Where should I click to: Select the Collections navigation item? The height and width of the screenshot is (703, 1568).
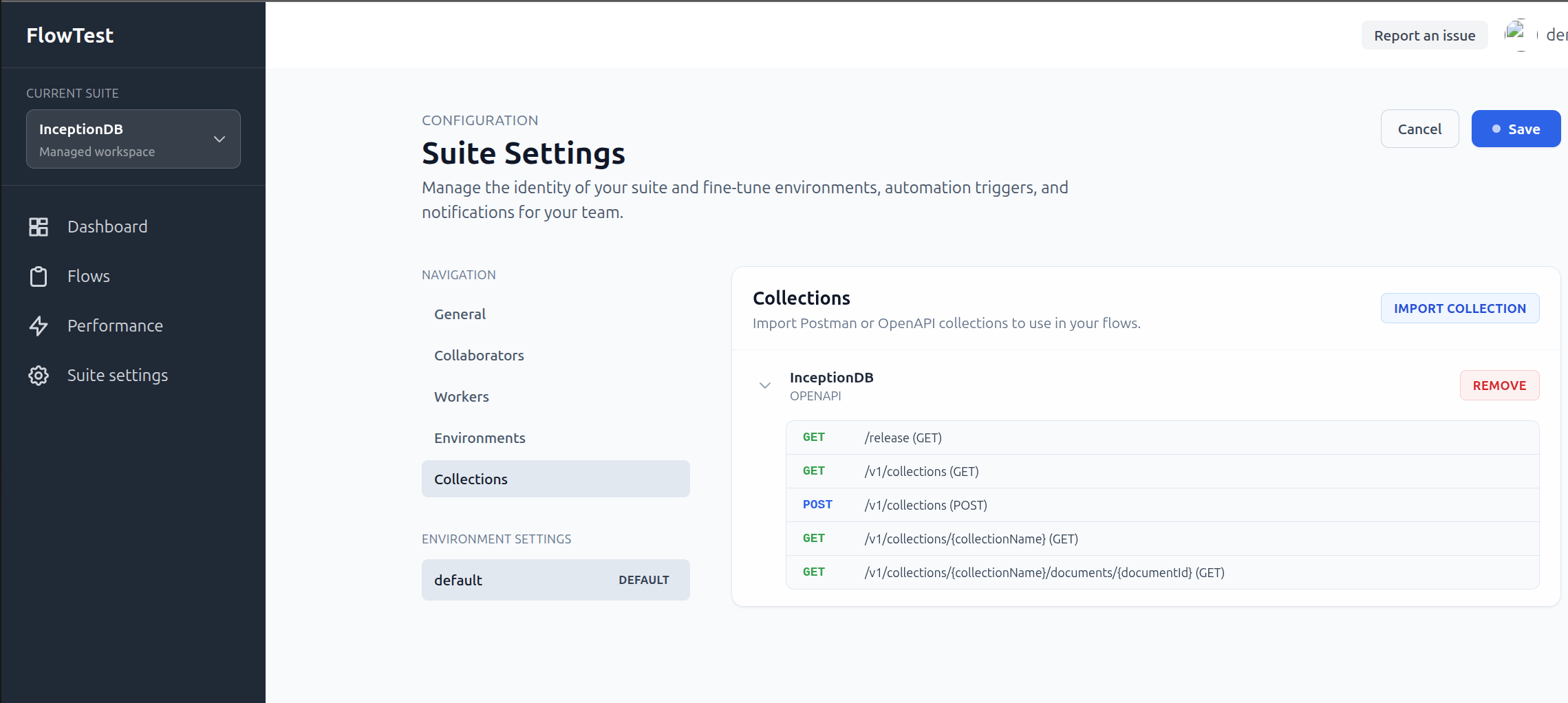[x=555, y=479]
